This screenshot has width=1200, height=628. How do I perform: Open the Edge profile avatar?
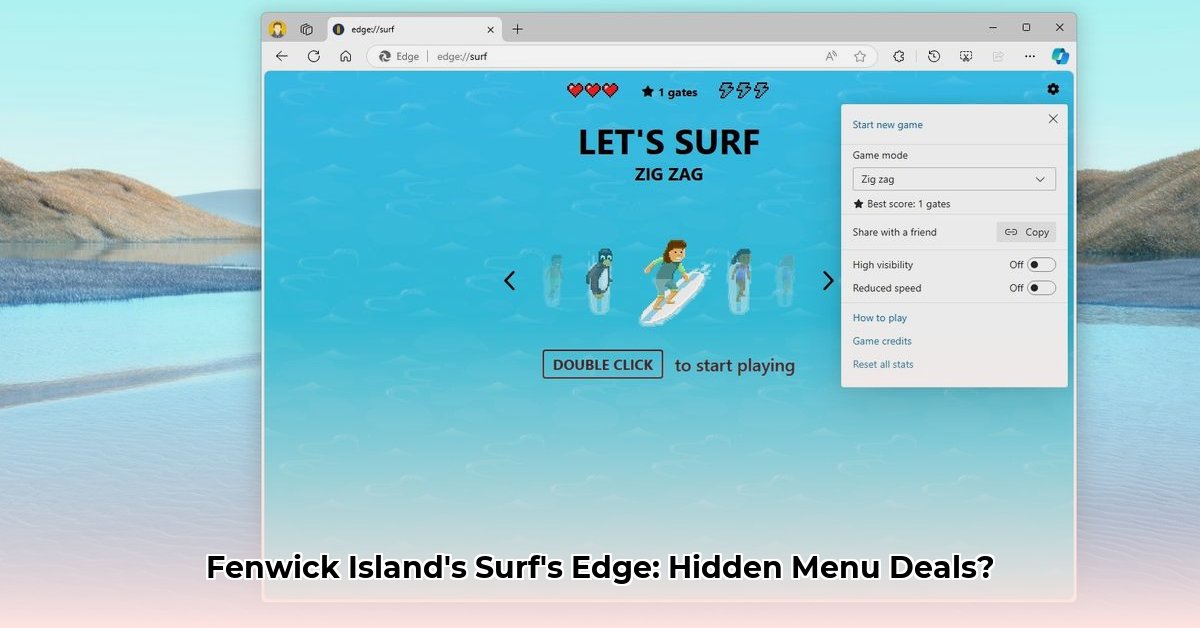pos(278,29)
